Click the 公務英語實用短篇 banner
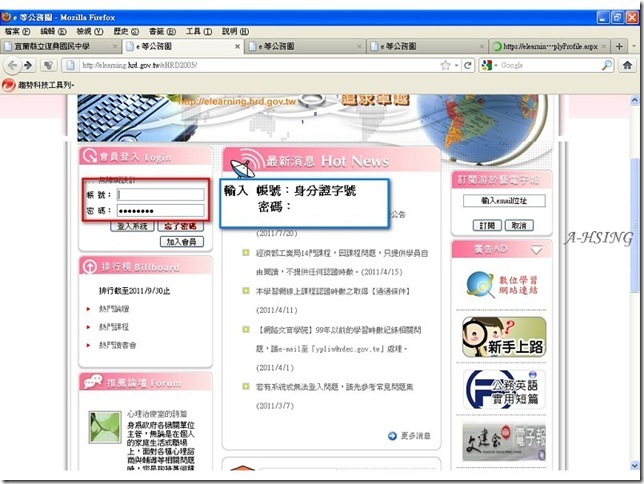Image resolution: width=644 pixels, height=484 pixels. point(504,389)
